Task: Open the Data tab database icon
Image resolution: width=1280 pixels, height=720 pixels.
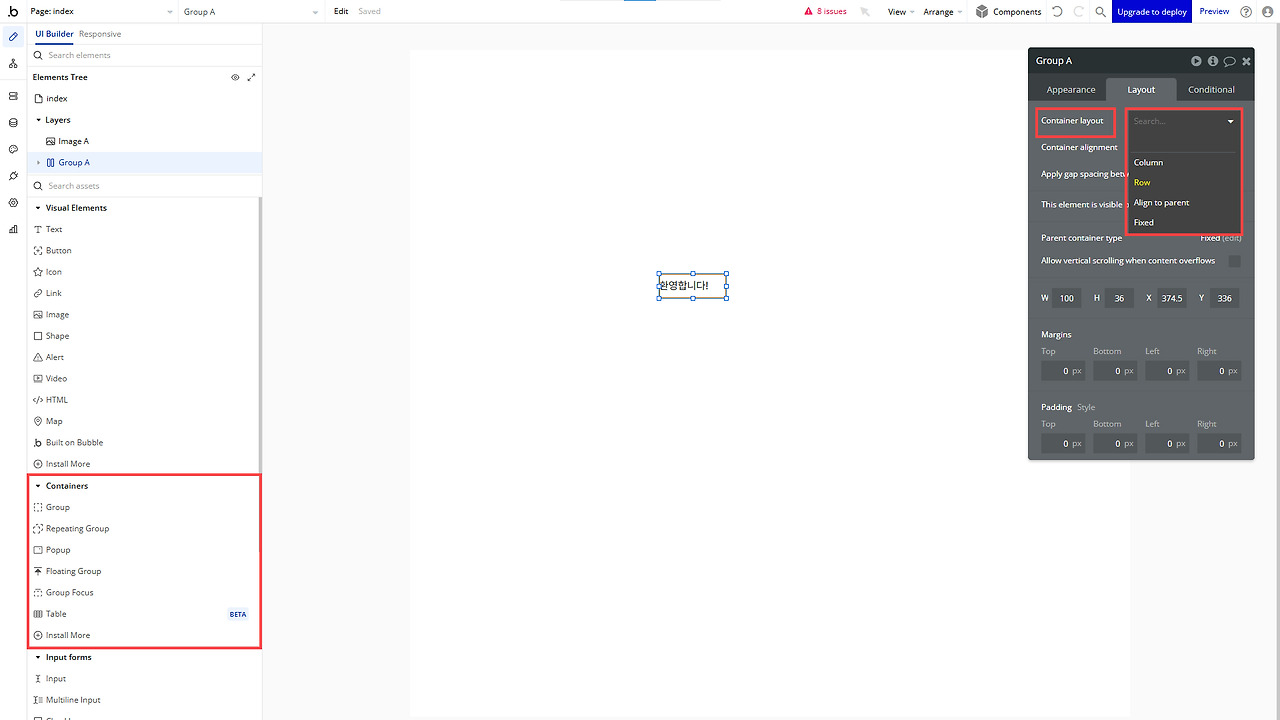Action: pyautogui.click(x=13, y=123)
